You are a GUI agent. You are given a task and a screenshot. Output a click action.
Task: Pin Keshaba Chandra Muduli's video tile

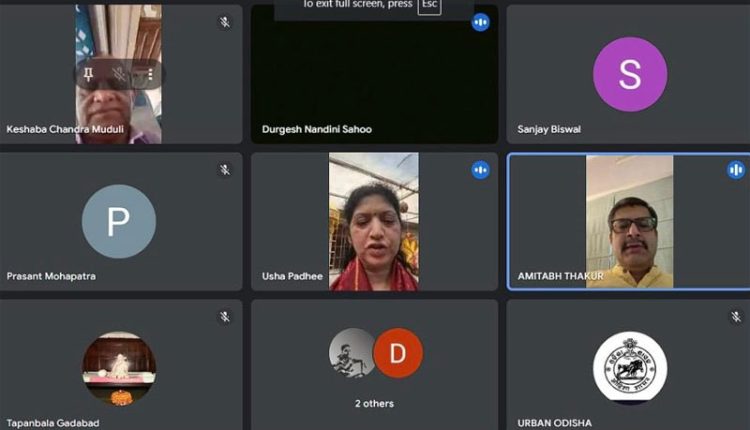[88, 74]
